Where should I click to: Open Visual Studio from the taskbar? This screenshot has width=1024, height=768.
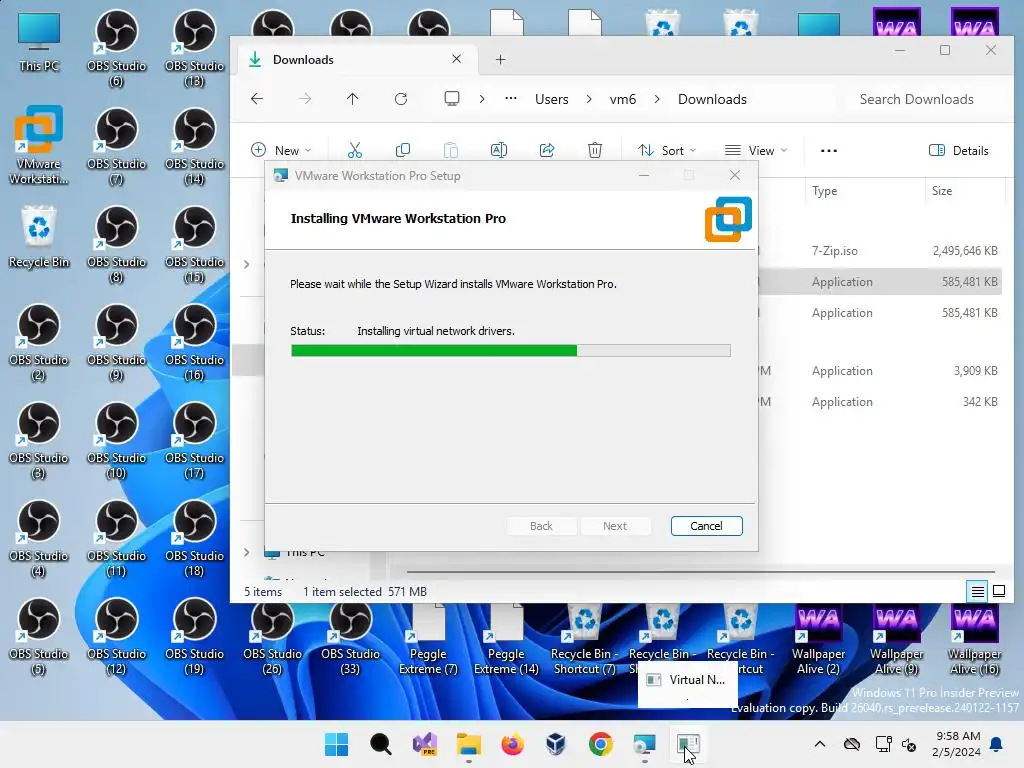425,744
